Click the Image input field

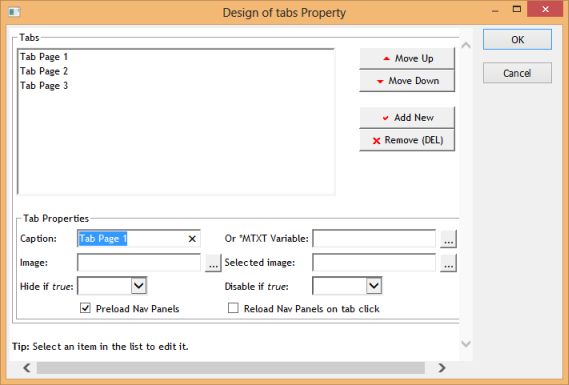[x=139, y=262]
